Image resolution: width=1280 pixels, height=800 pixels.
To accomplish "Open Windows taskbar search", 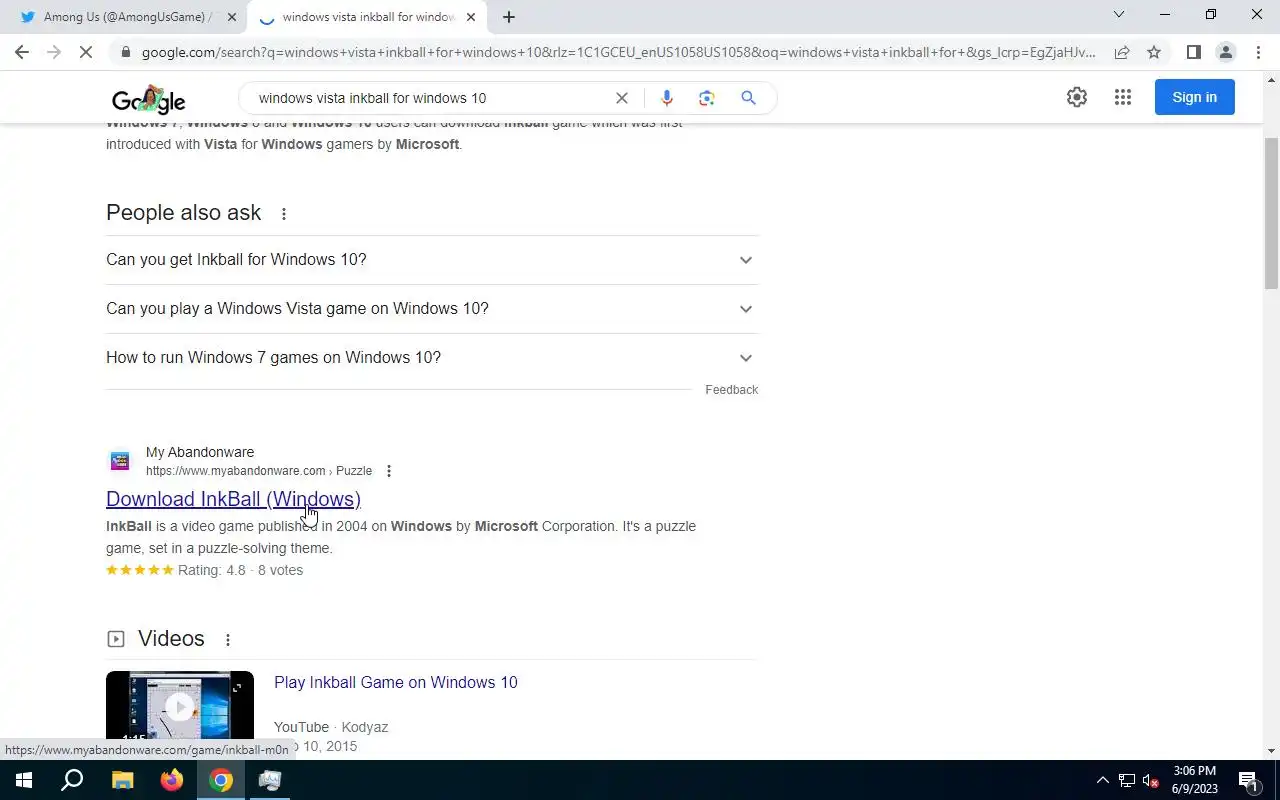I will 72,780.
